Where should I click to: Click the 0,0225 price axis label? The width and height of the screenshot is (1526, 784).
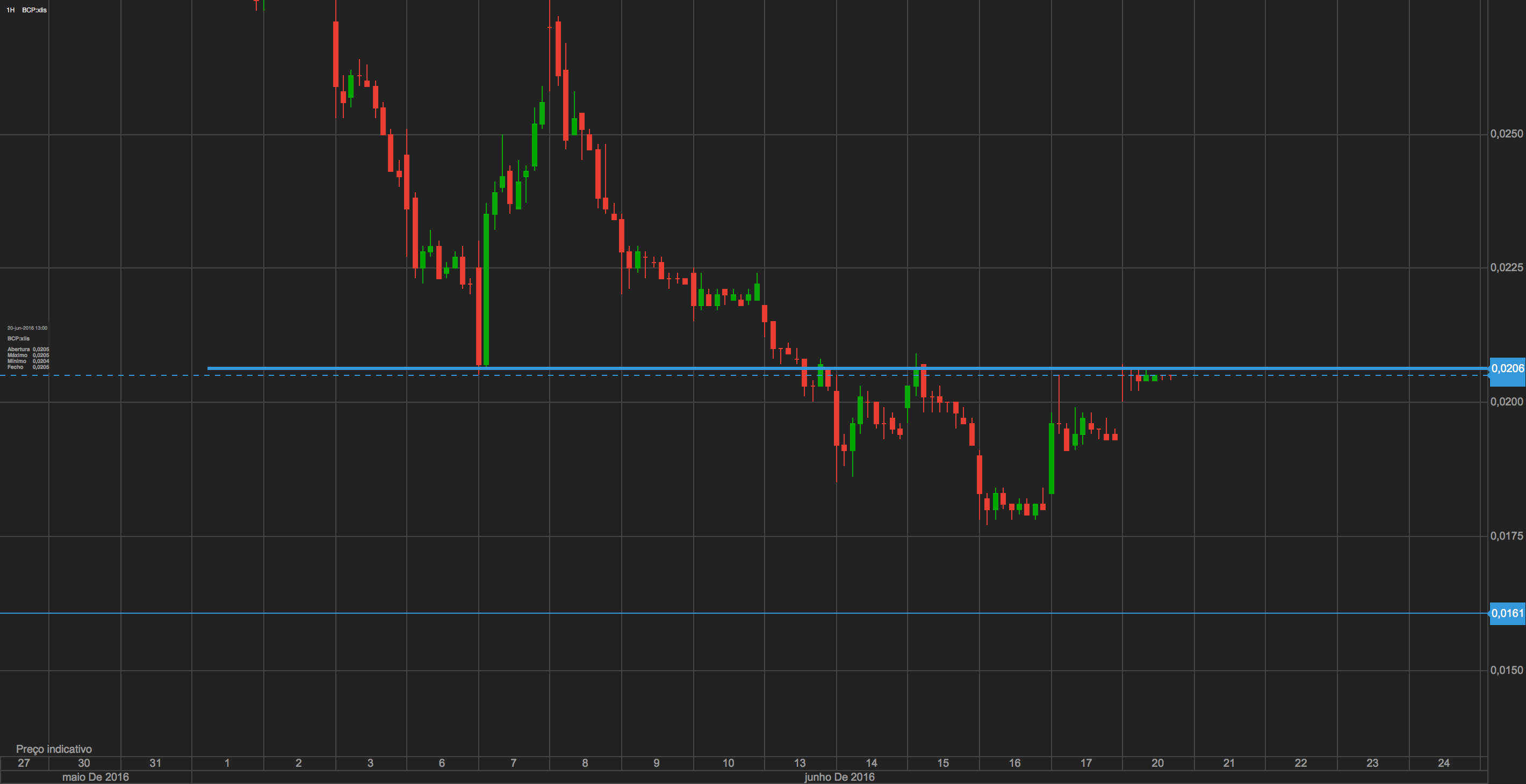pyautogui.click(x=1506, y=267)
